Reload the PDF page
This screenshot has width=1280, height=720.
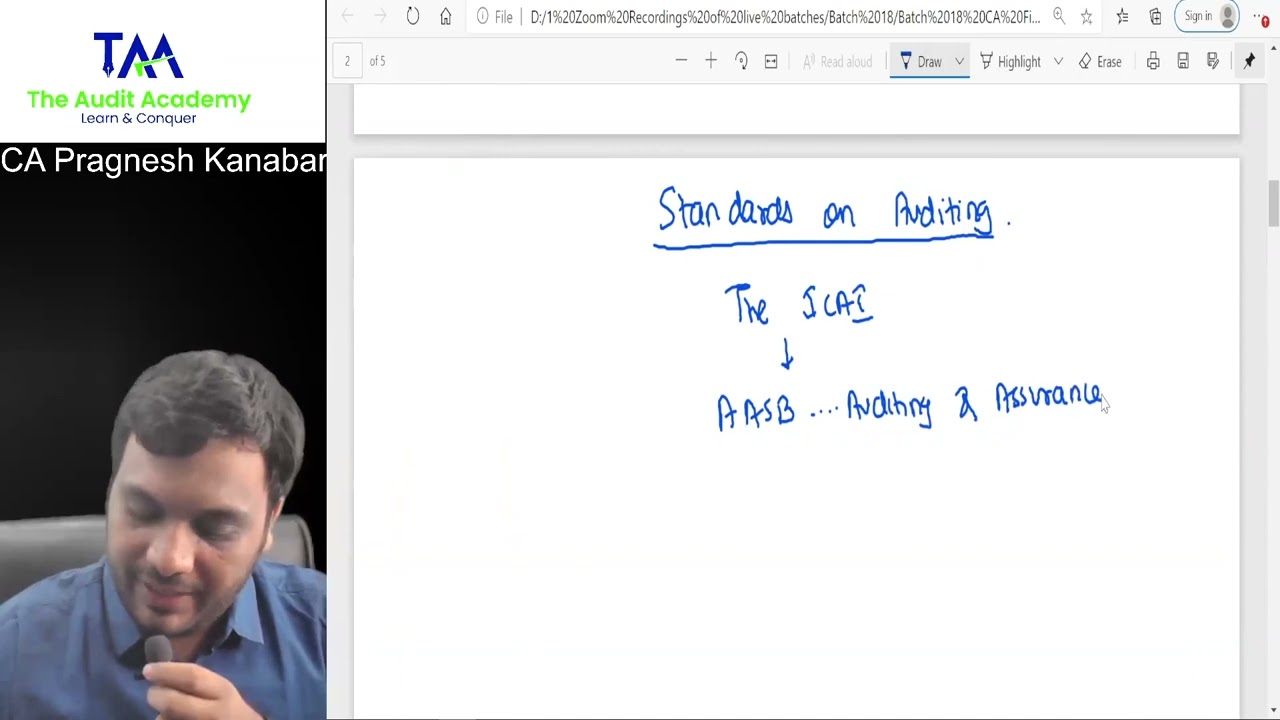click(413, 16)
